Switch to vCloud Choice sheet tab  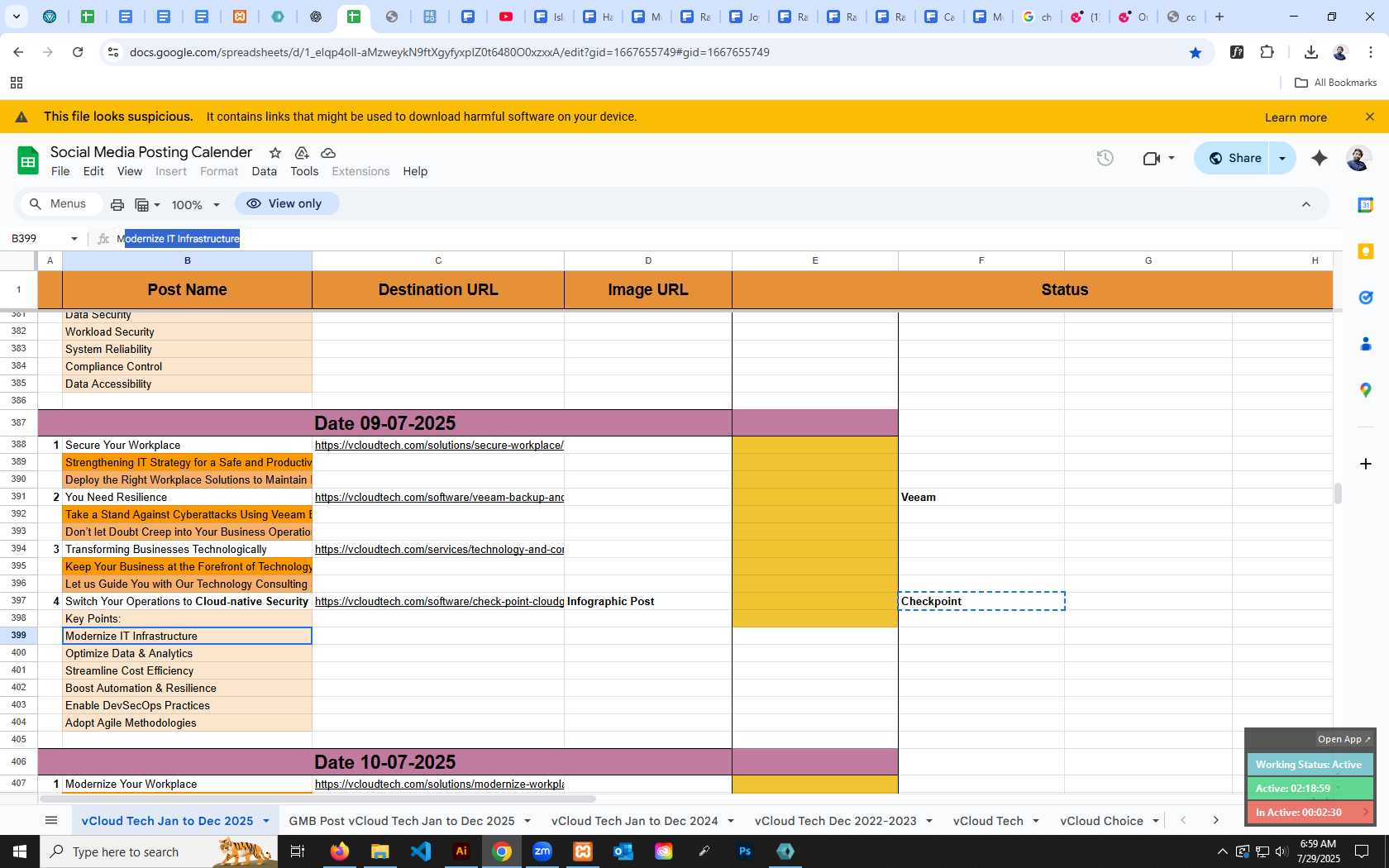click(x=1101, y=821)
